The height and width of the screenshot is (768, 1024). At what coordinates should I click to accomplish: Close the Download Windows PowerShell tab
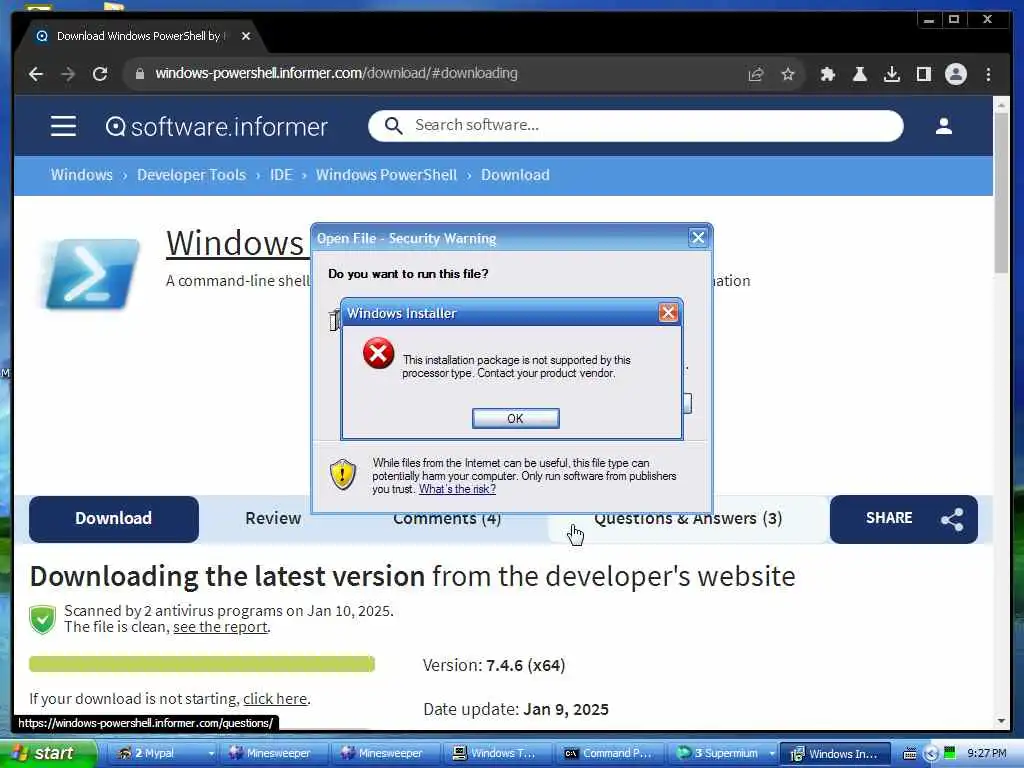click(x=246, y=36)
